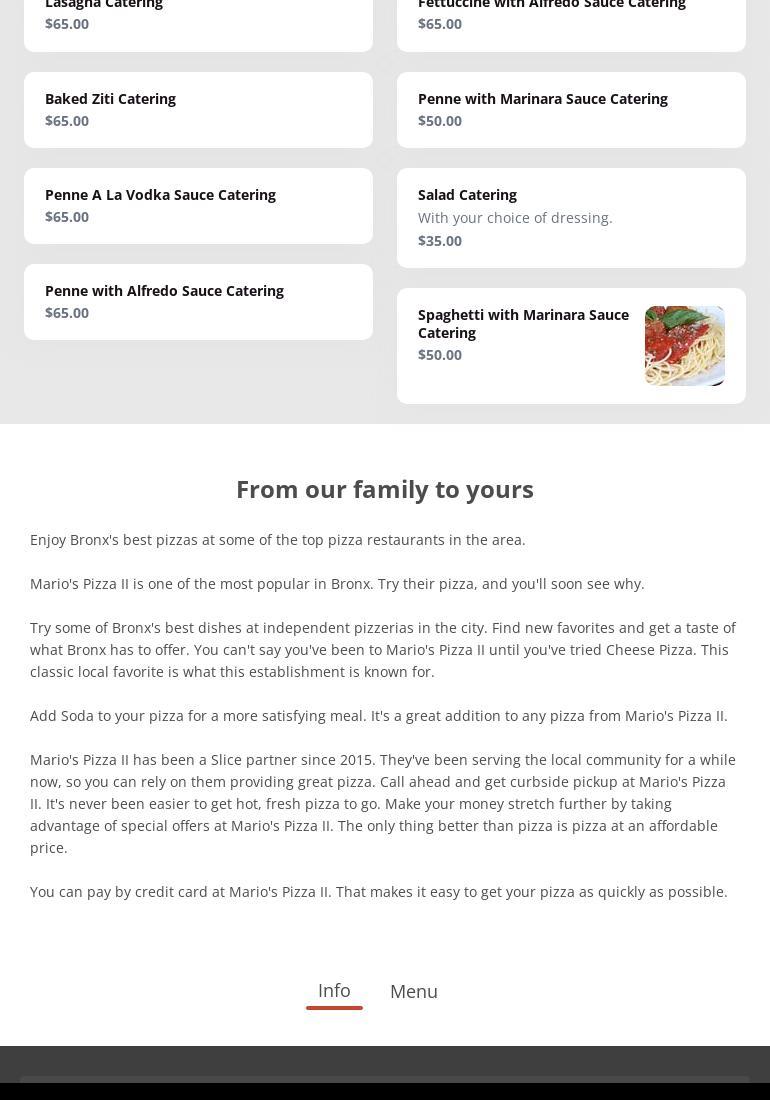Choose Penne A La Vodka Sauce Catering
770x1100 pixels.
(x=198, y=206)
